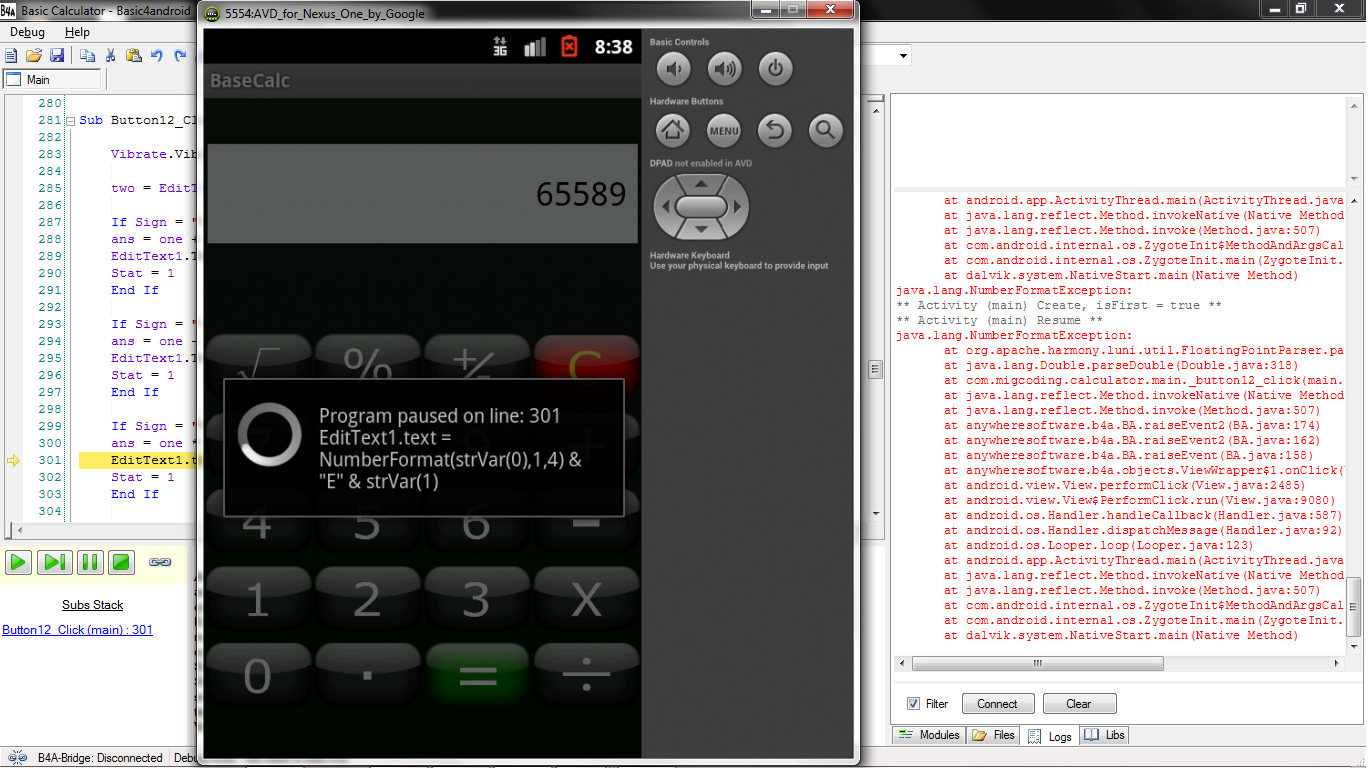
Task: Open the Button12_Click (main) : 301 stack link
Action: pyautogui.click(x=78, y=630)
